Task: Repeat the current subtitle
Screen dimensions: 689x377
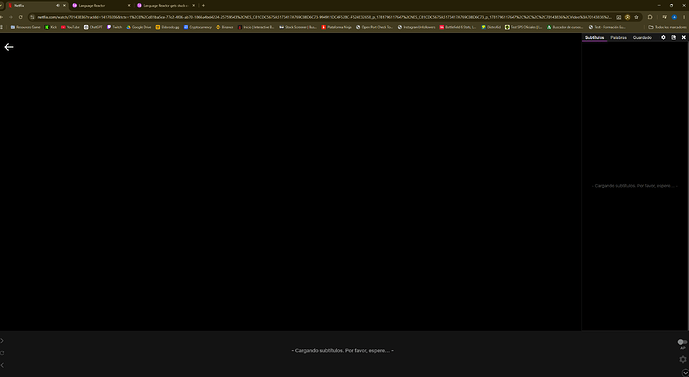Action: 2,353
